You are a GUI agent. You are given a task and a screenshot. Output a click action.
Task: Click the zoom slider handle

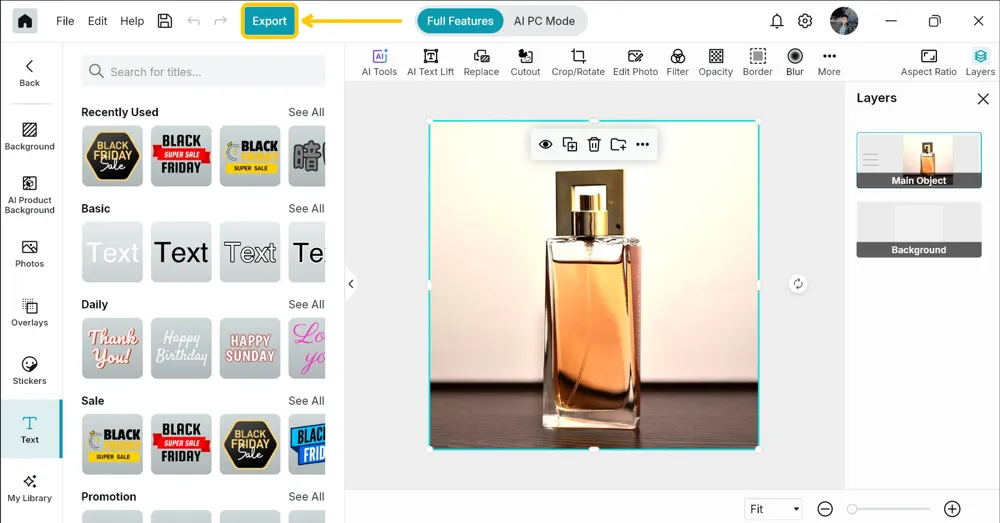(852, 509)
